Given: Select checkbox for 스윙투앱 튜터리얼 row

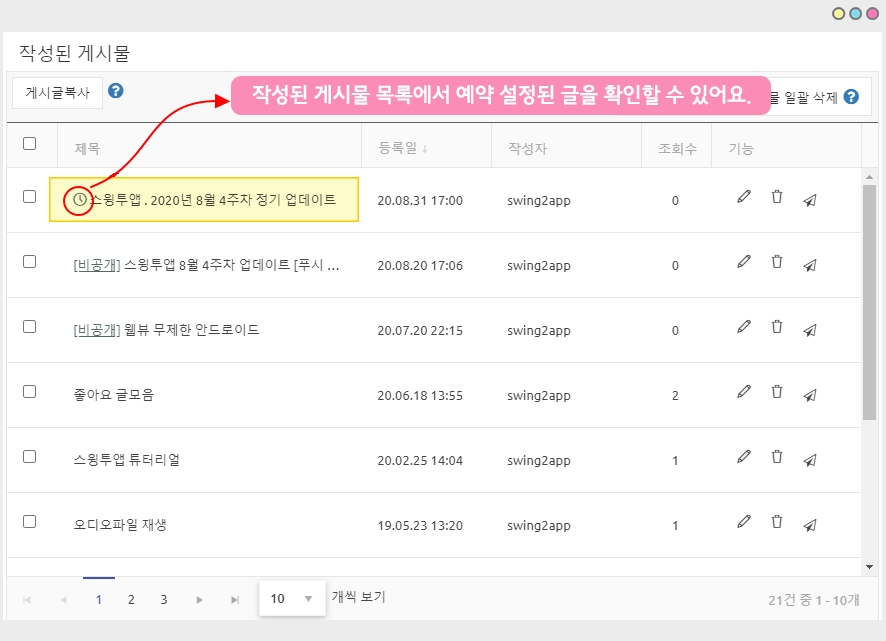Looking at the screenshot, I should [x=29, y=457].
